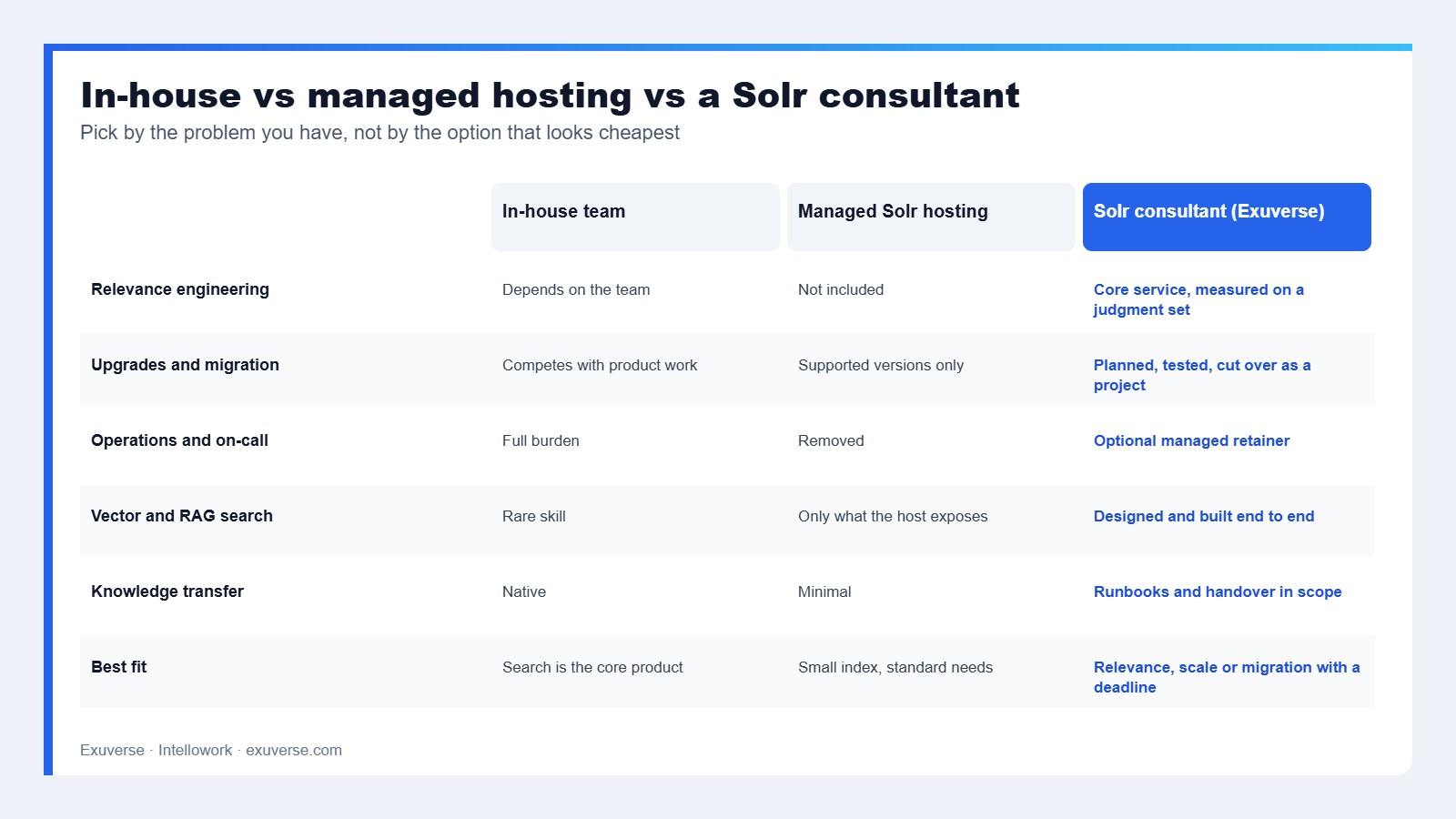Screen dimensions: 1456x819
Task: Click the "Operations and on-call" row label
Action: 179,440
